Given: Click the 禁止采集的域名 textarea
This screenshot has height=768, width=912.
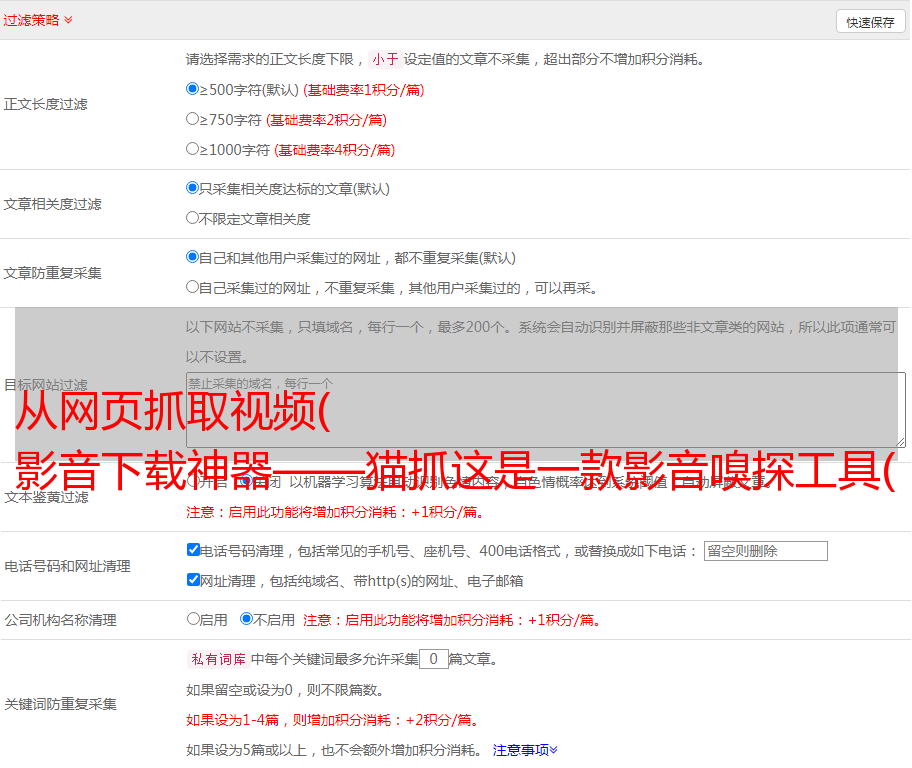Looking at the screenshot, I should pos(546,410).
